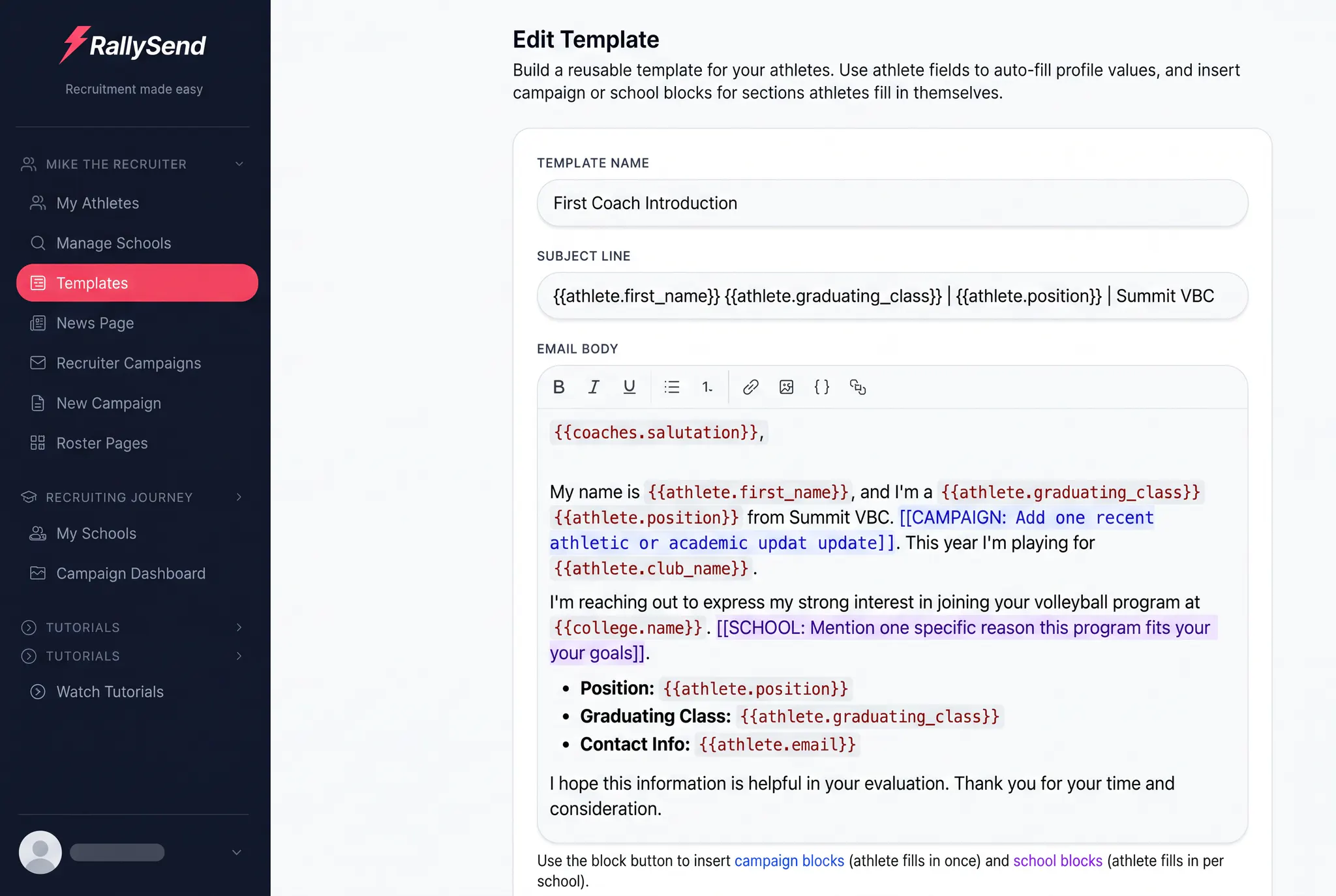This screenshot has height=896, width=1336.
Task: Click the Position bullet label
Action: [x=617, y=688]
